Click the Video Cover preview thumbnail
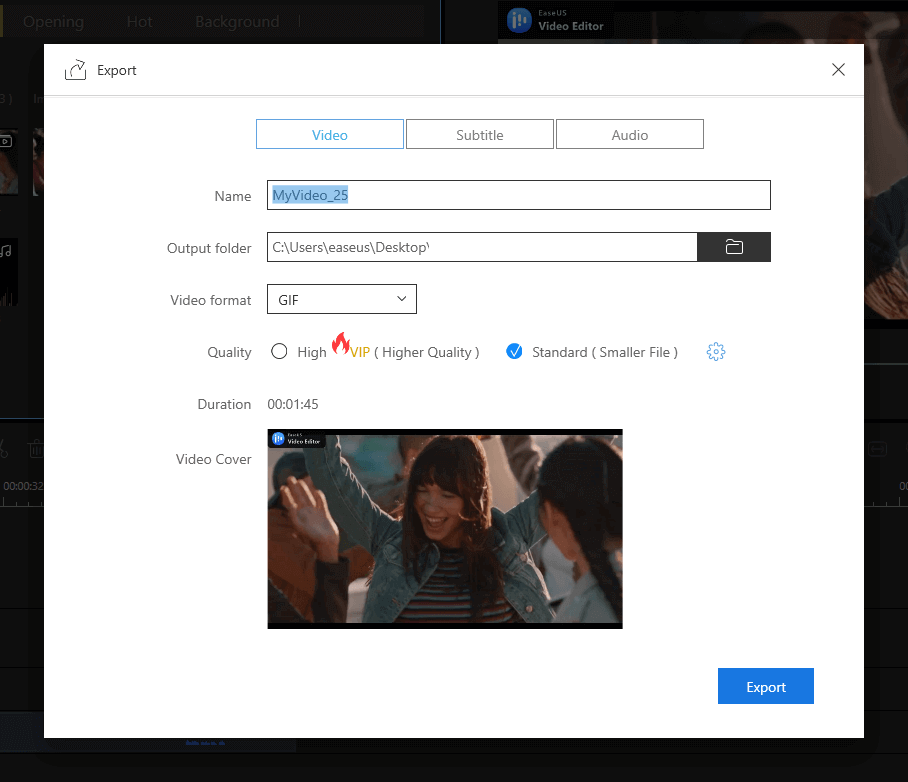This screenshot has width=908, height=782. pyautogui.click(x=445, y=529)
